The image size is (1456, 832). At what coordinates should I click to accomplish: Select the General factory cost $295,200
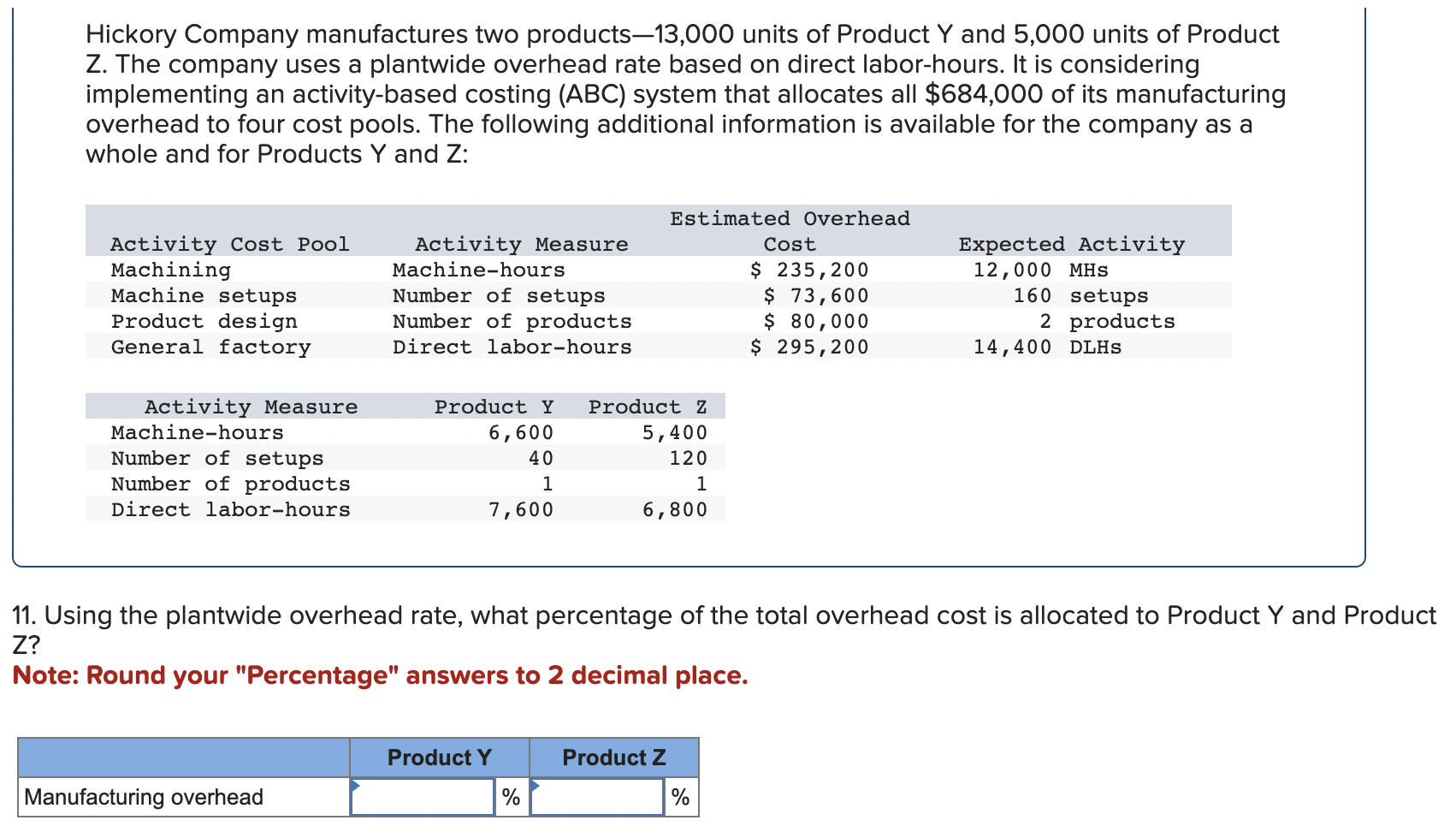(809, 347)
